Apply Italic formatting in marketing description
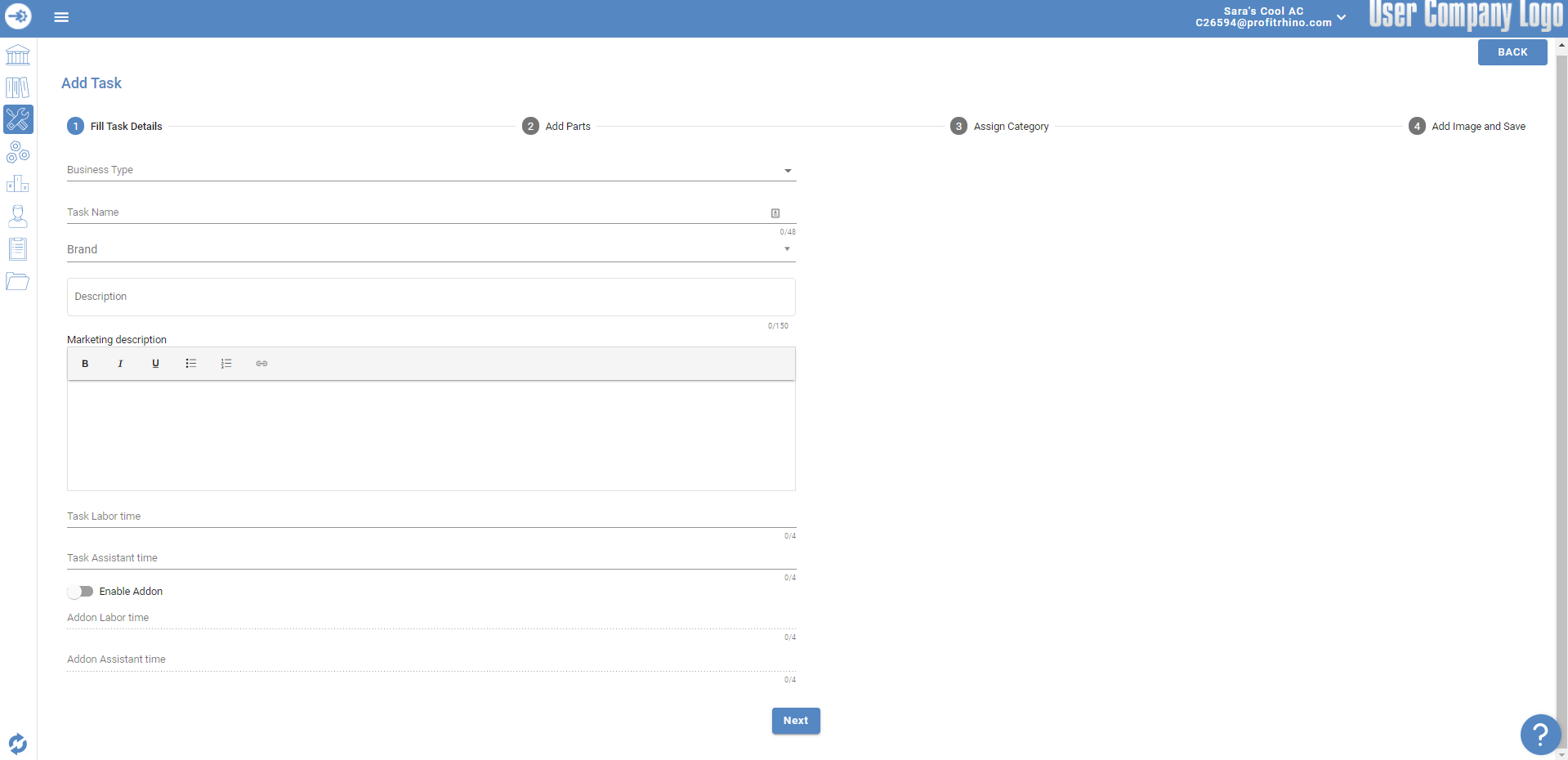This screenshot has width=1568, height=760. (120, 364)
